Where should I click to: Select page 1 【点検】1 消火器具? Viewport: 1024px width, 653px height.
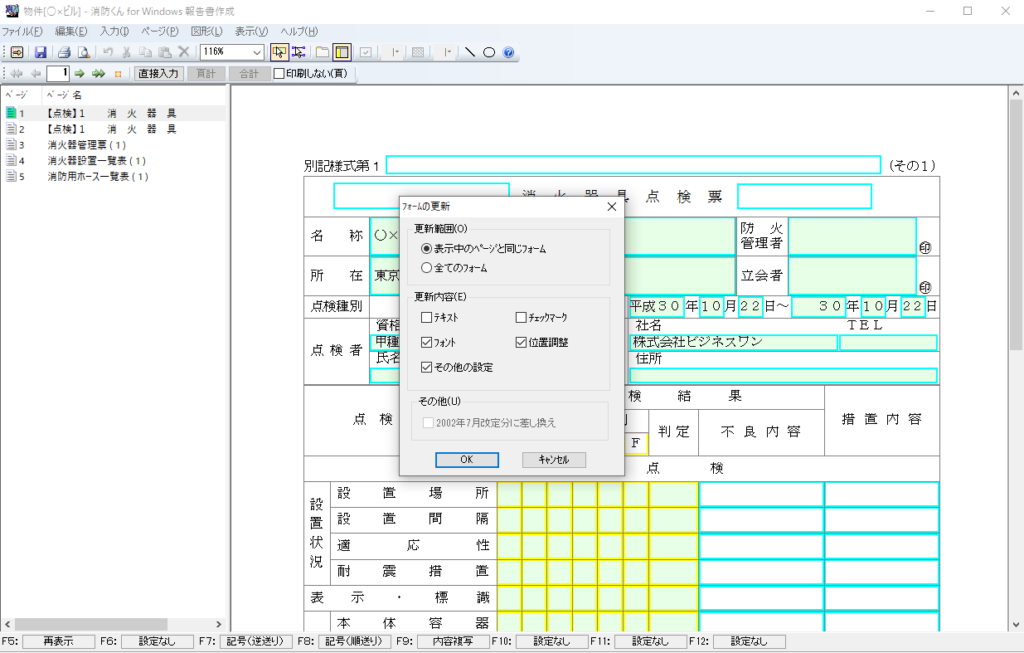pyautogui.click(x=114, y=113)
